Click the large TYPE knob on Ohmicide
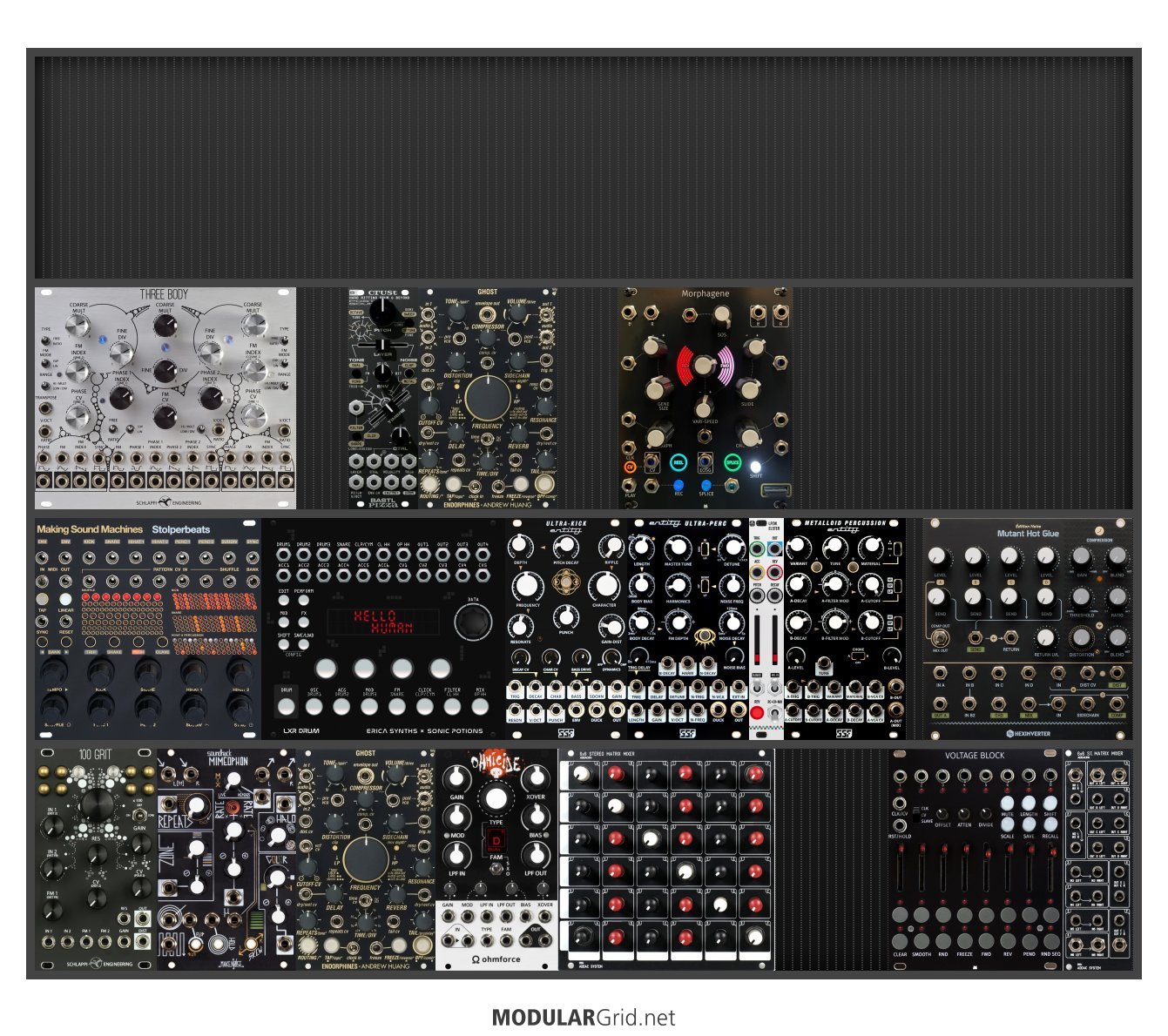The height and width of the screenshot is (1036, 1168). [x=496, y=798]
